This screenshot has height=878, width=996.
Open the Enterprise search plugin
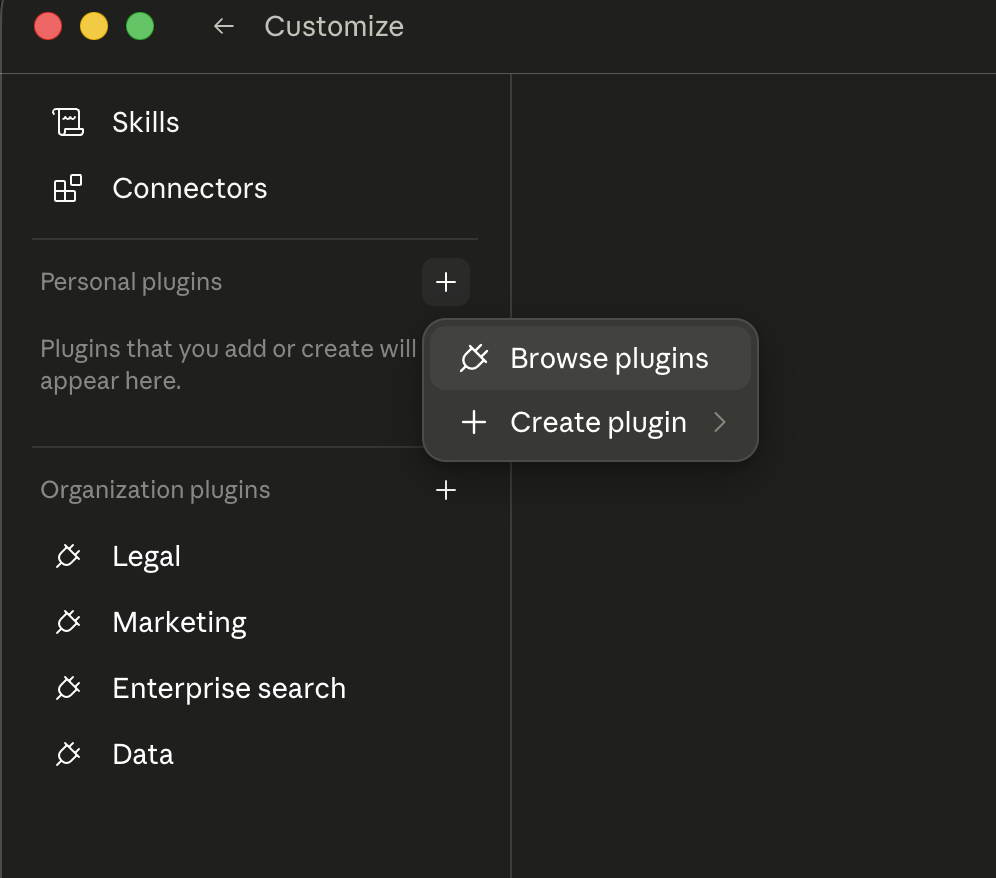pyautogui.click(x=254, y=688)
